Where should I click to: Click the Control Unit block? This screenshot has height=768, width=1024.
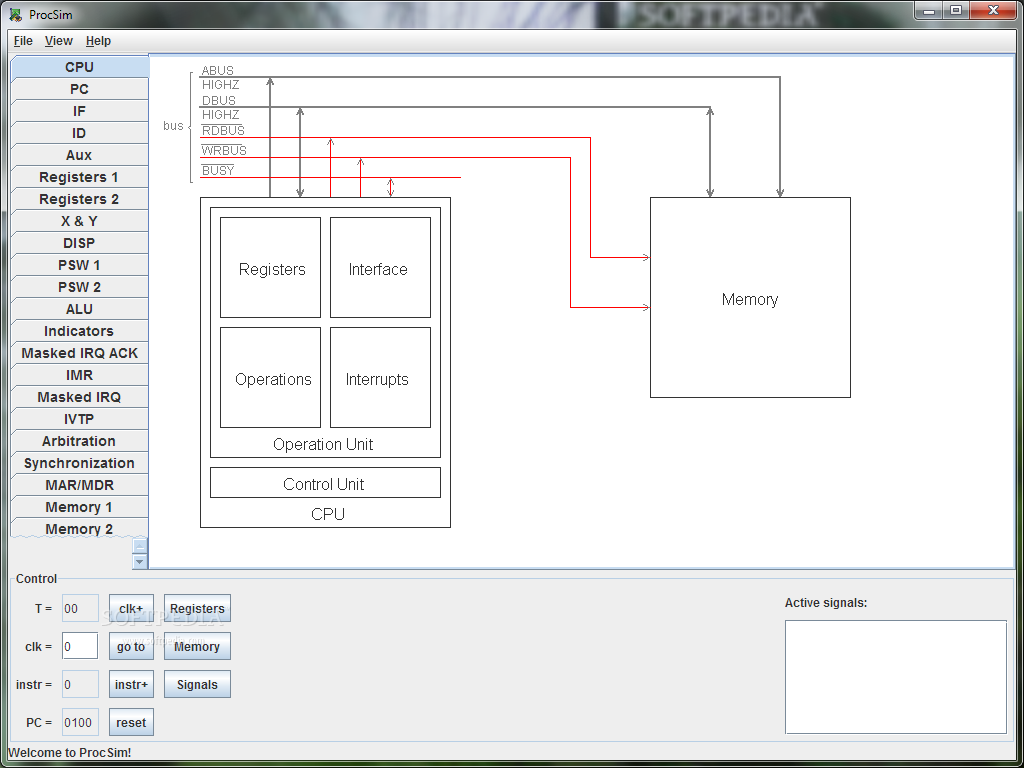tap(325, 483)
